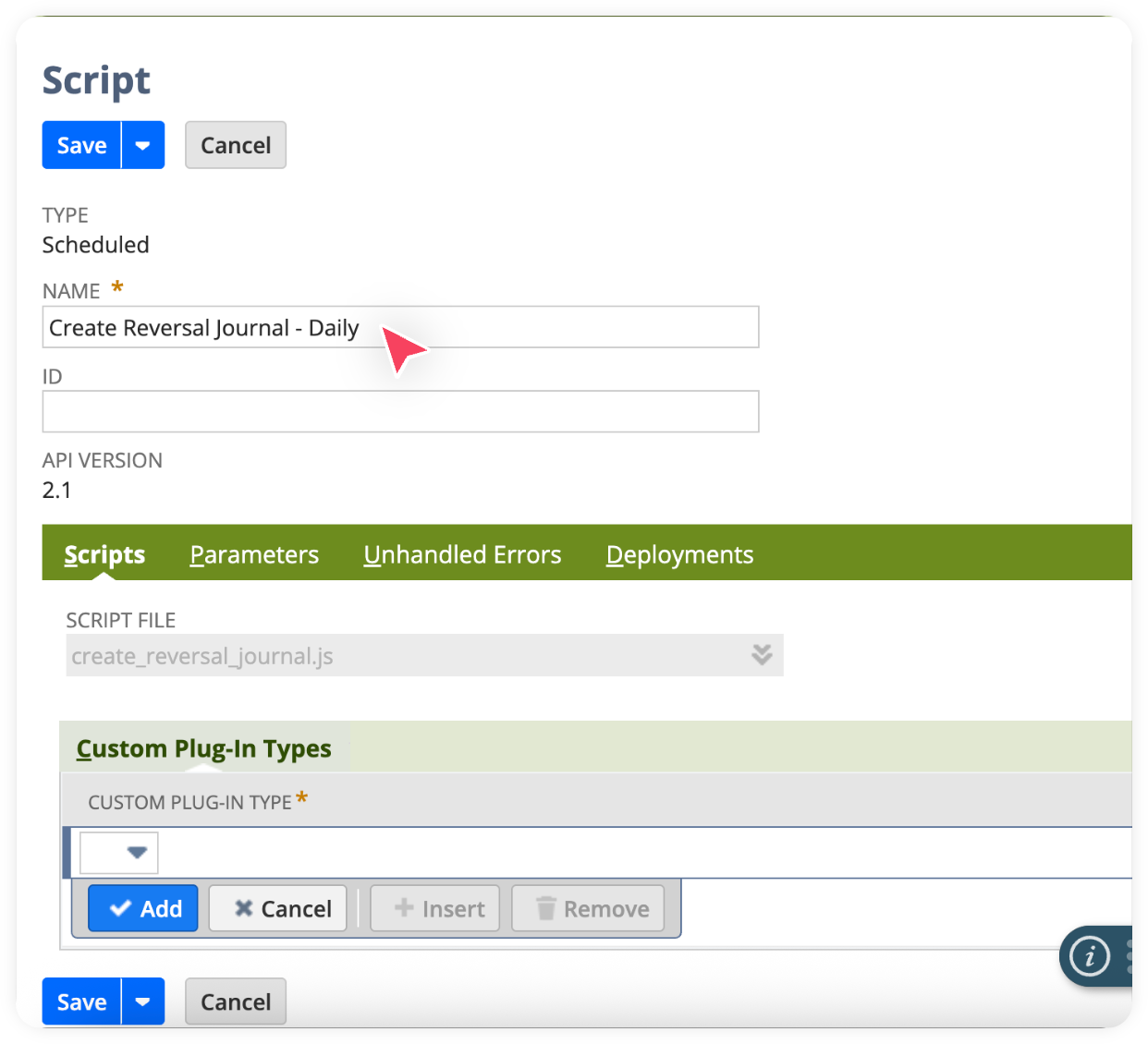This screenshot has height=1044, width=1148.
Task: Switch to the Parameters tab
Action: click(x=254, y=554)
